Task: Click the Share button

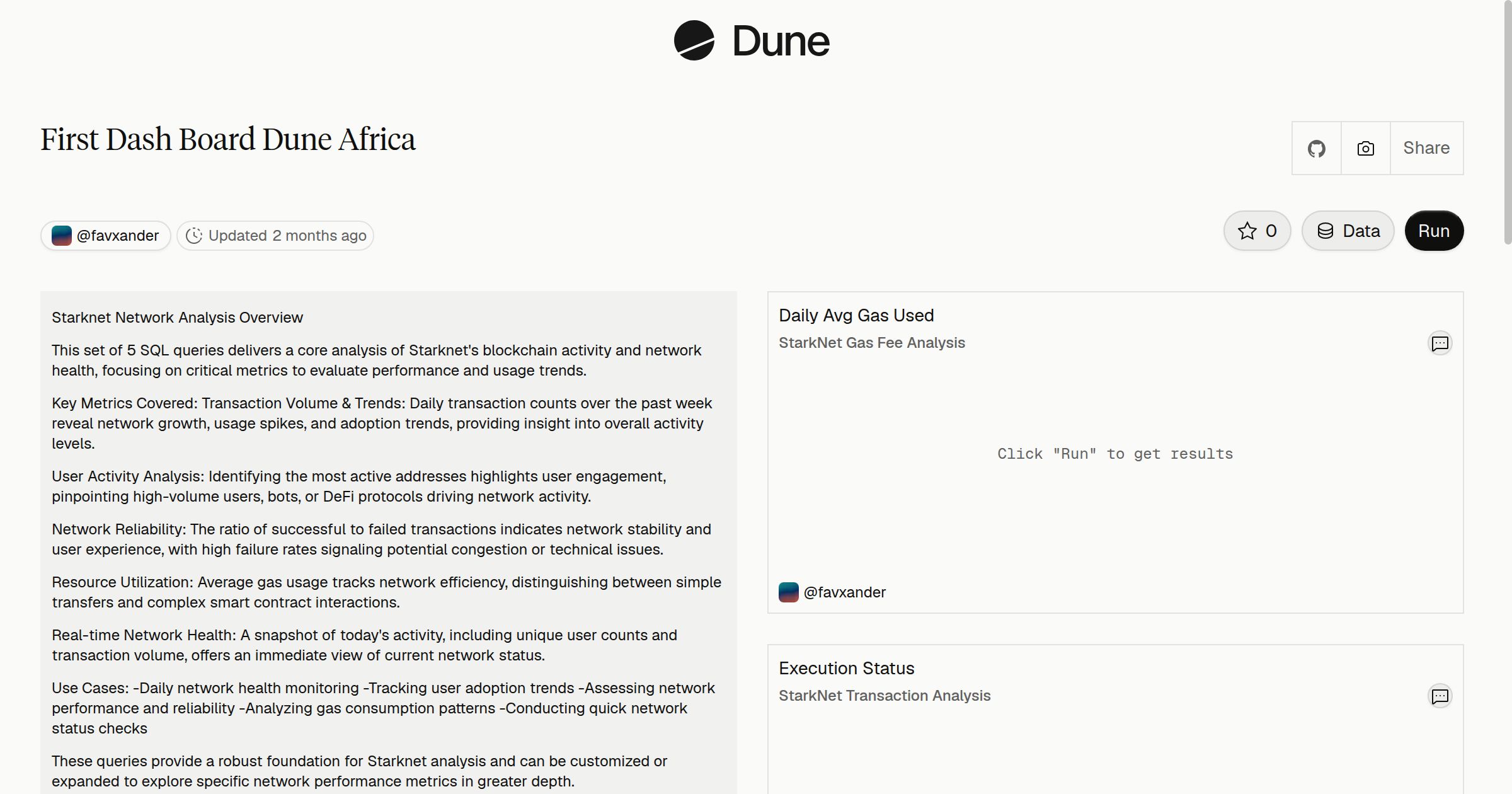Action: point(1426,148)
